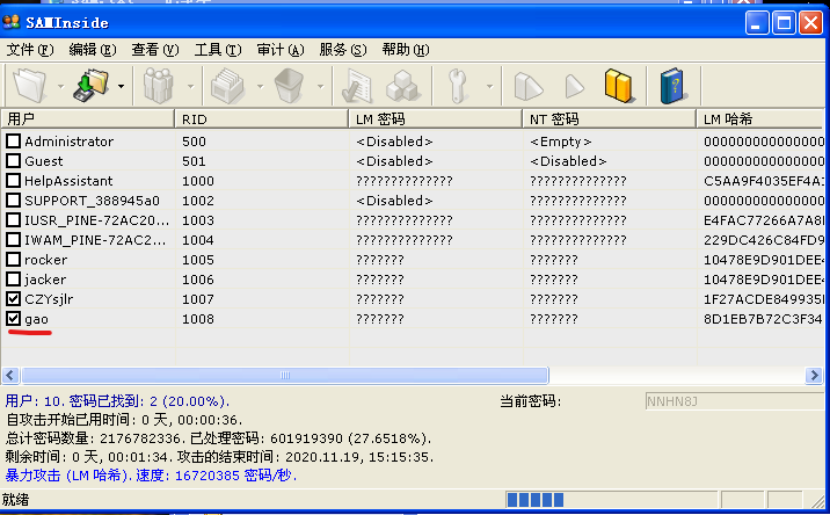Sort by the LM 哈希 column header

click(761, 119)
